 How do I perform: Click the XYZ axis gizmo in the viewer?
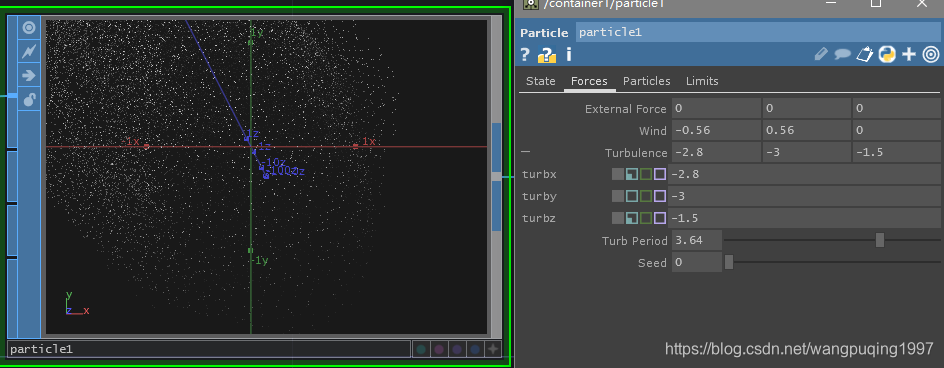point(77,303)
